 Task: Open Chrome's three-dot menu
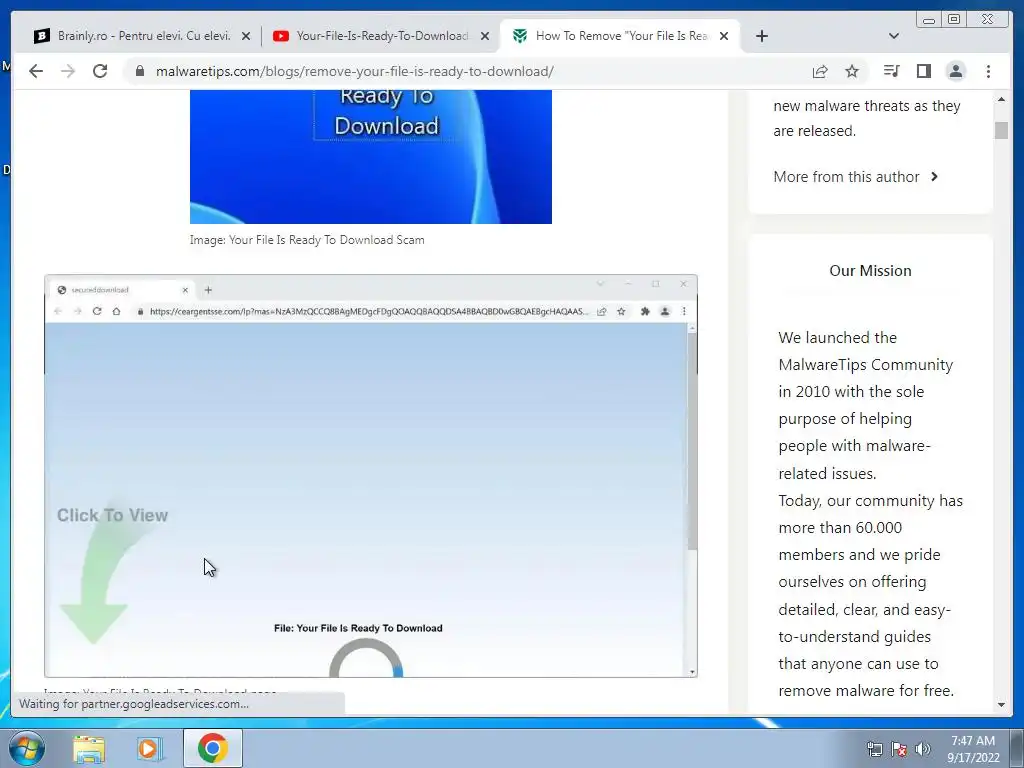point(988,71)
